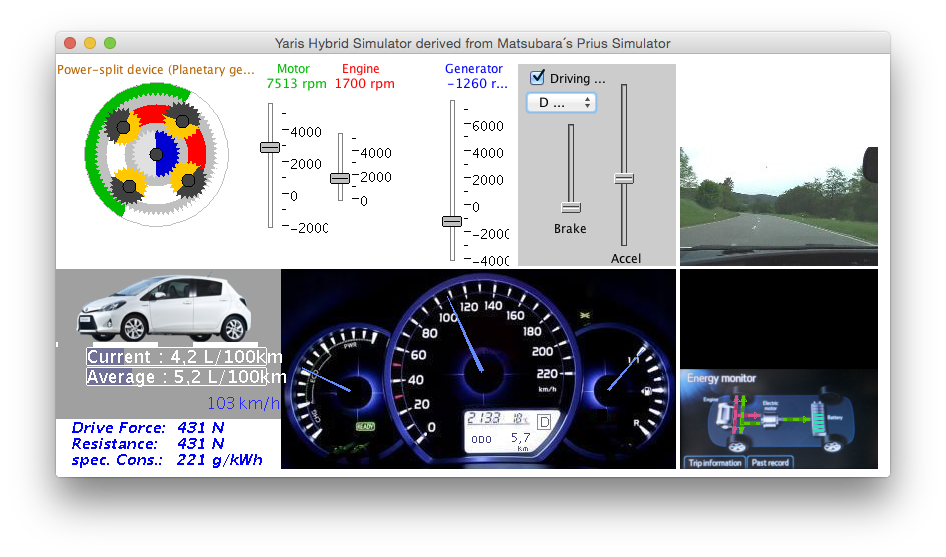Click the yellow minimize window button
The height and width of the screenshot is (557, 946).
click(x=90, y=43)
